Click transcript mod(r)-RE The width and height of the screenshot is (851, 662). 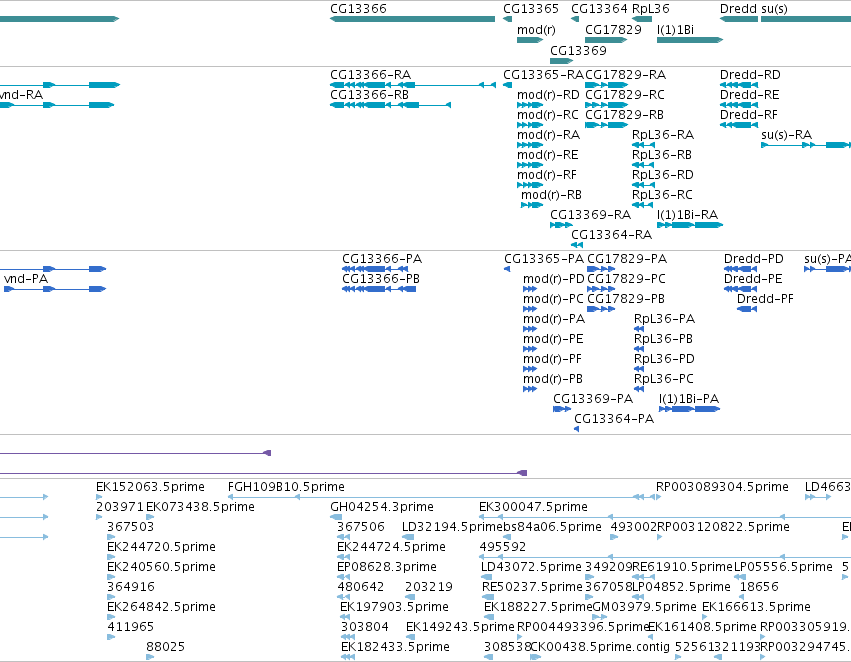coord(548,155)
